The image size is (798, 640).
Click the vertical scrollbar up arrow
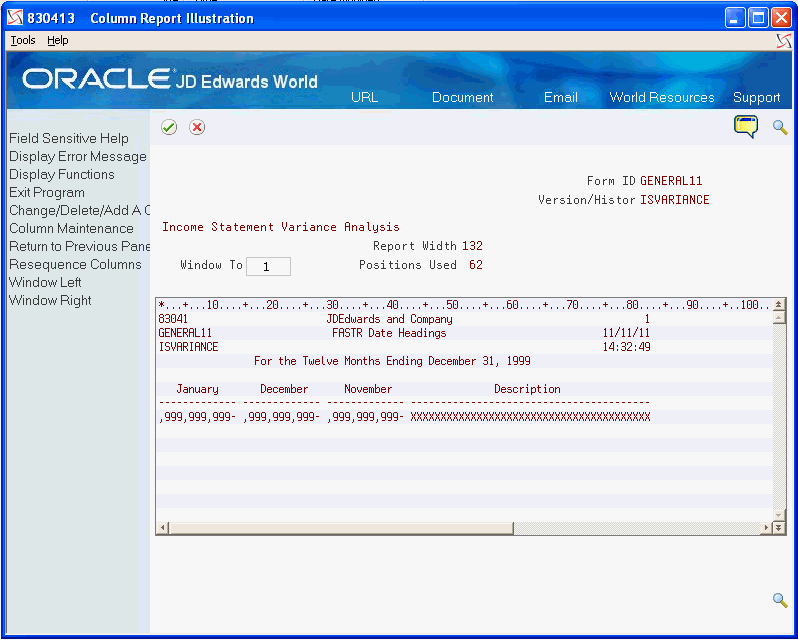click(778, 317)
